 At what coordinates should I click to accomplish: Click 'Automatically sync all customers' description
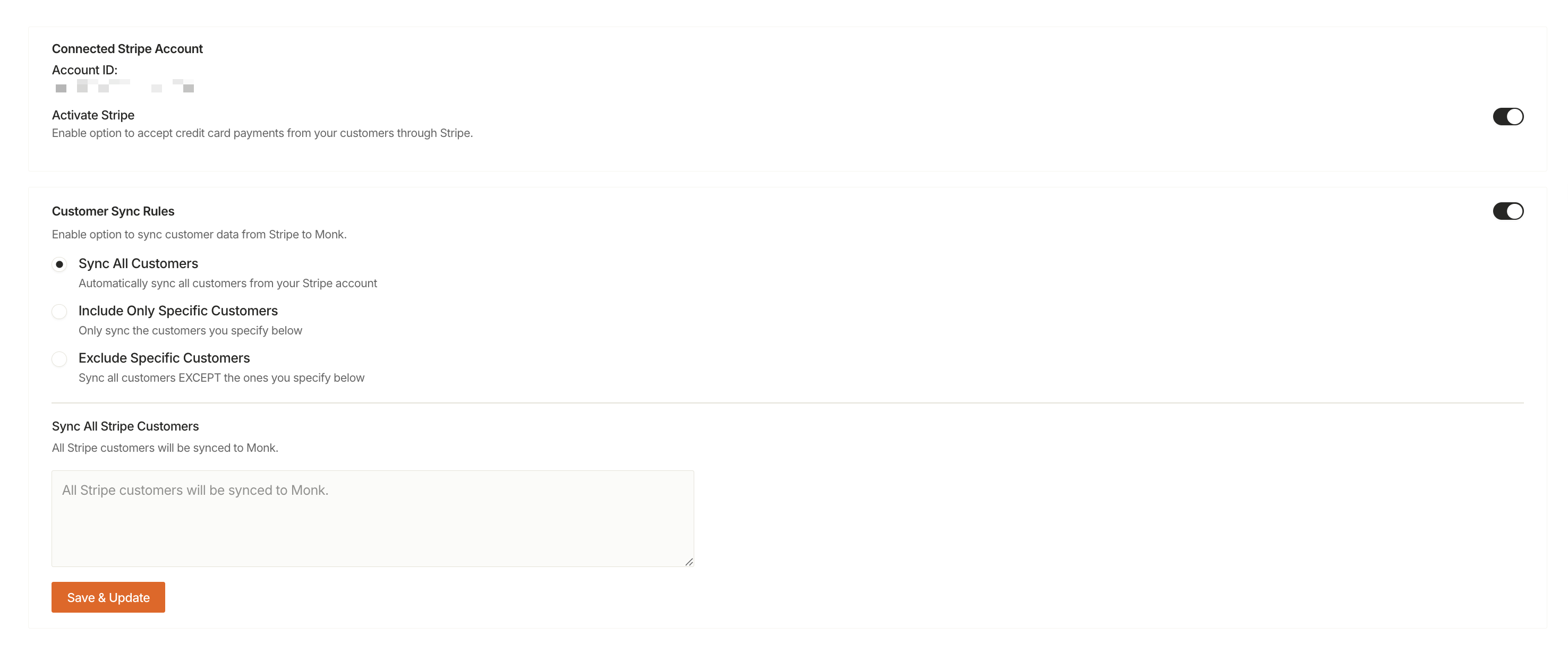pyautogui.click(x=227, y=283)
